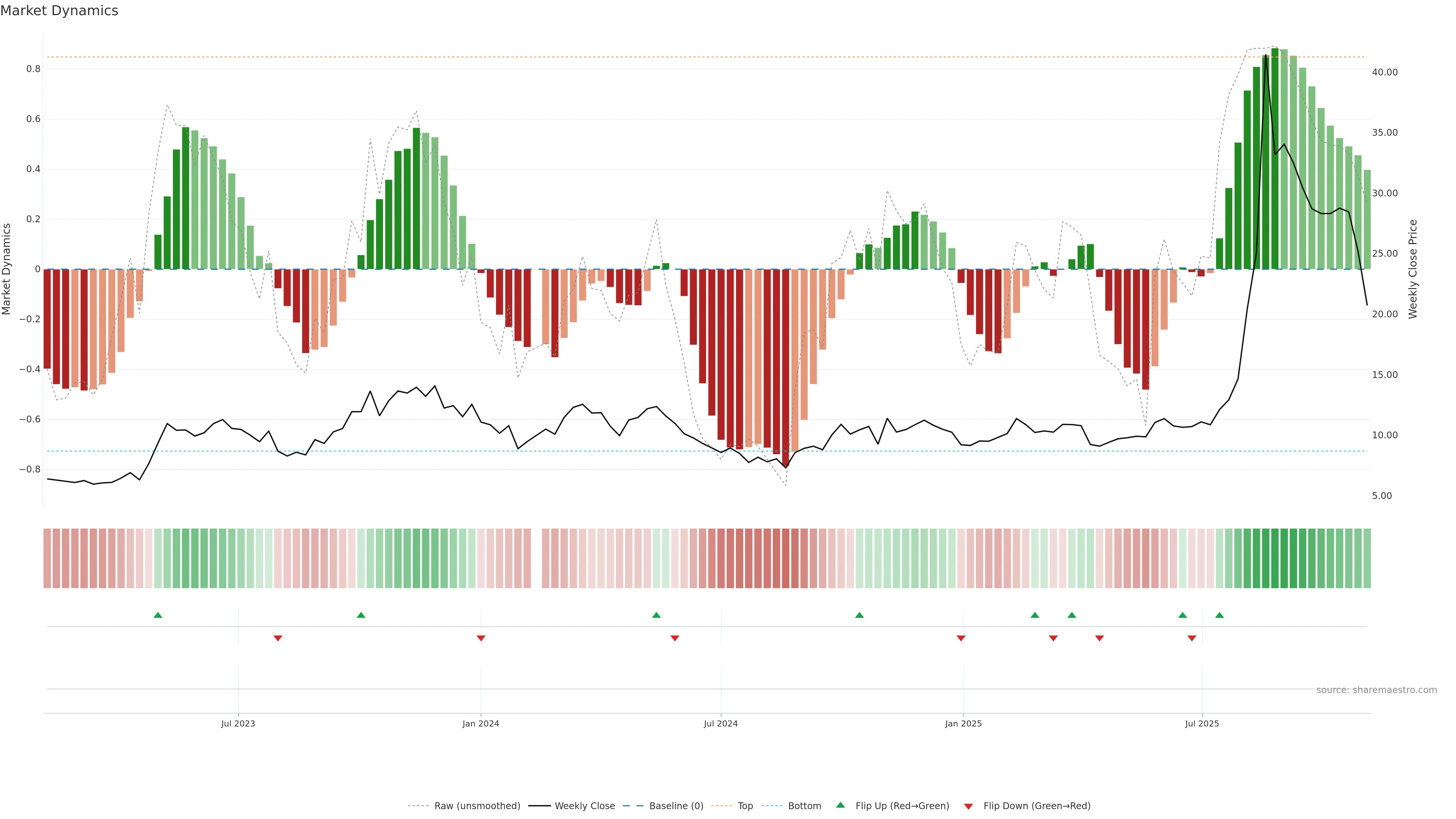Click the leftmost green Flip Up triangle marker
The image size is (1456, 819).
pos(158,615)
